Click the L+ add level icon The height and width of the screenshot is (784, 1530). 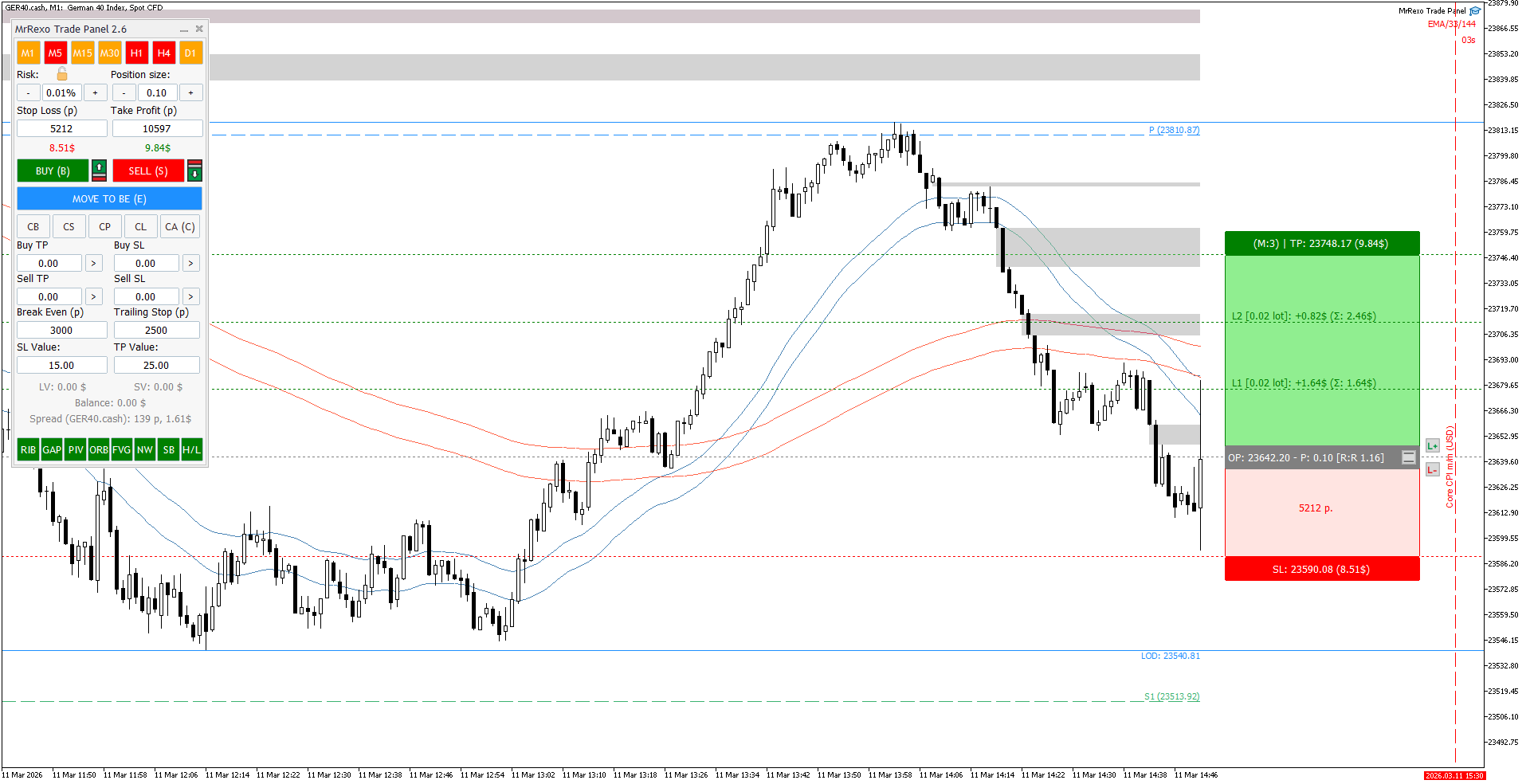point(1432,445)
